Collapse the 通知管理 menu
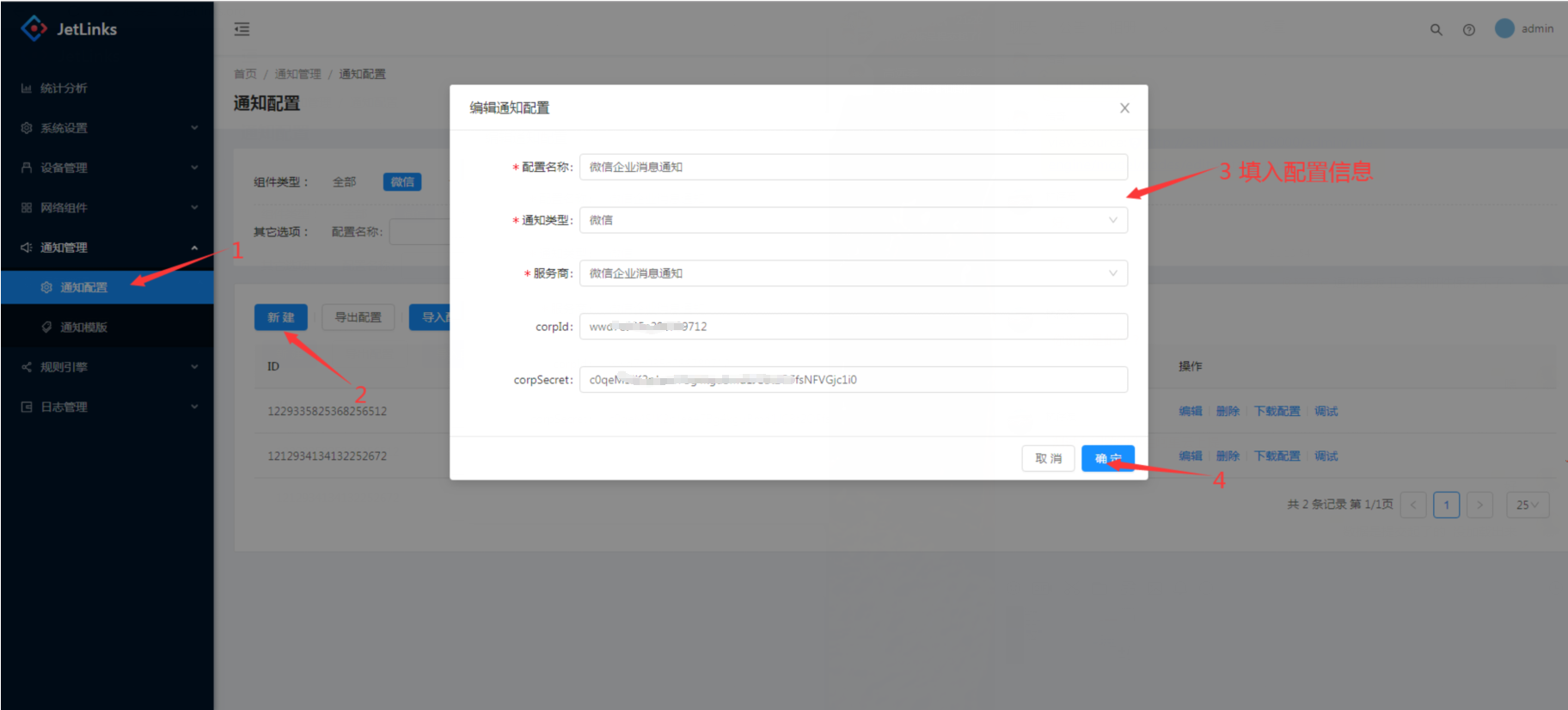Screen dimensions: 1568x710 point(107,248)
